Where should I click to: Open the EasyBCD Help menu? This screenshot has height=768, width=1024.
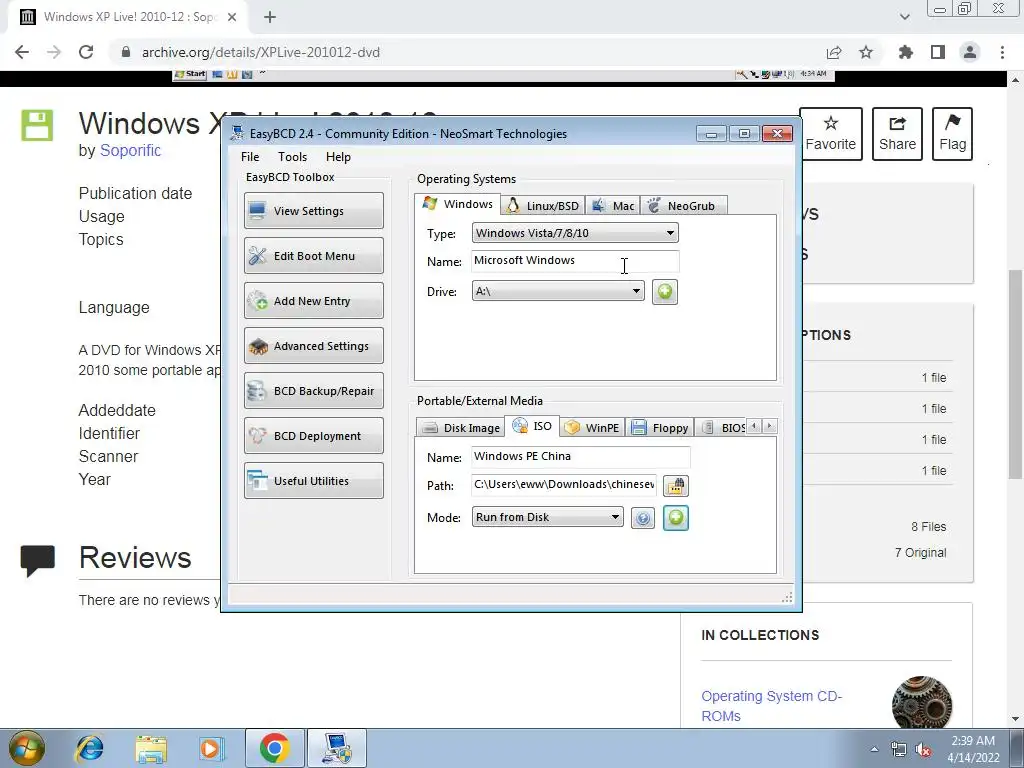click(x=338, y=157)
